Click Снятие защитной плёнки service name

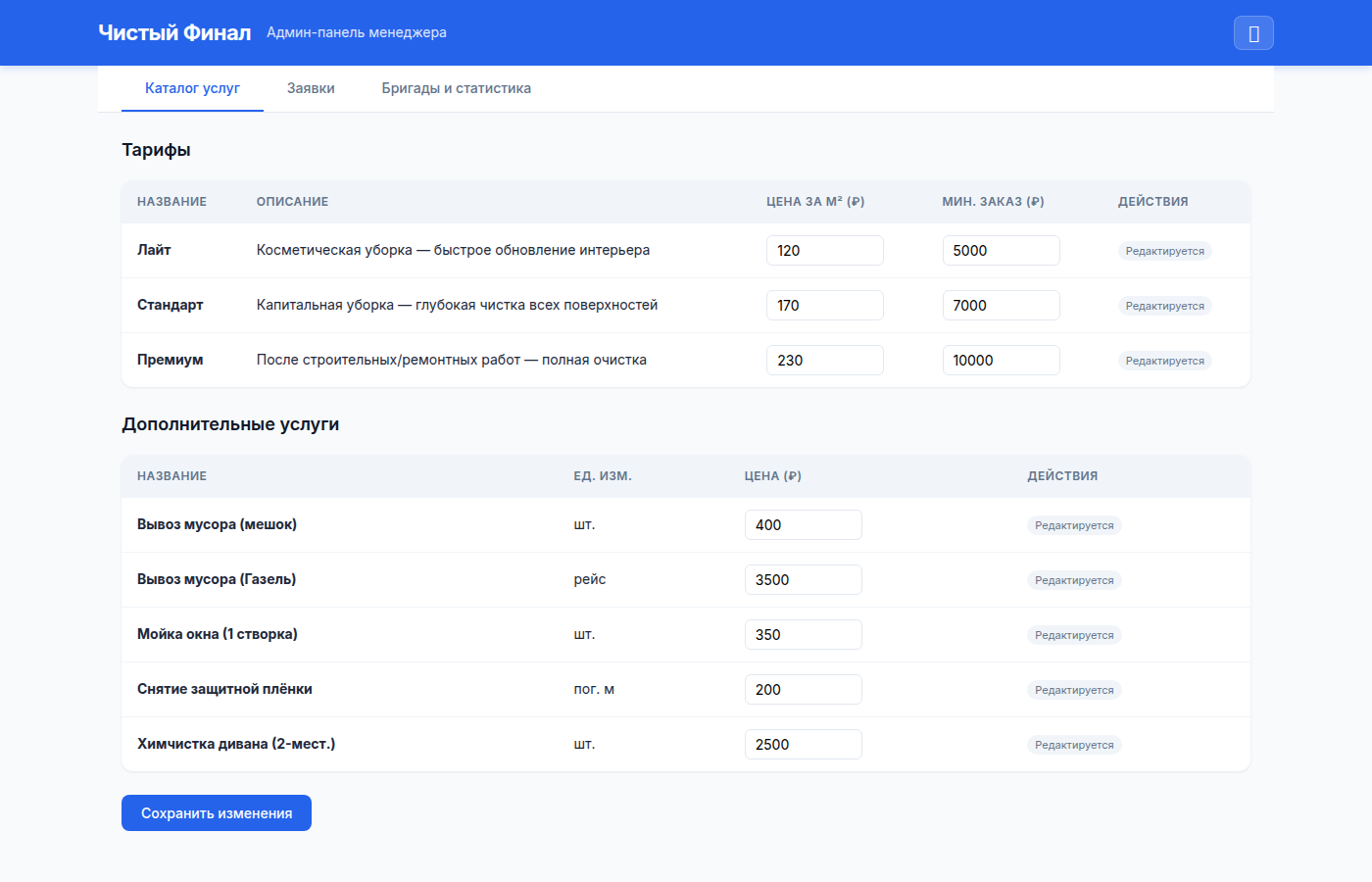coord(224,689)
